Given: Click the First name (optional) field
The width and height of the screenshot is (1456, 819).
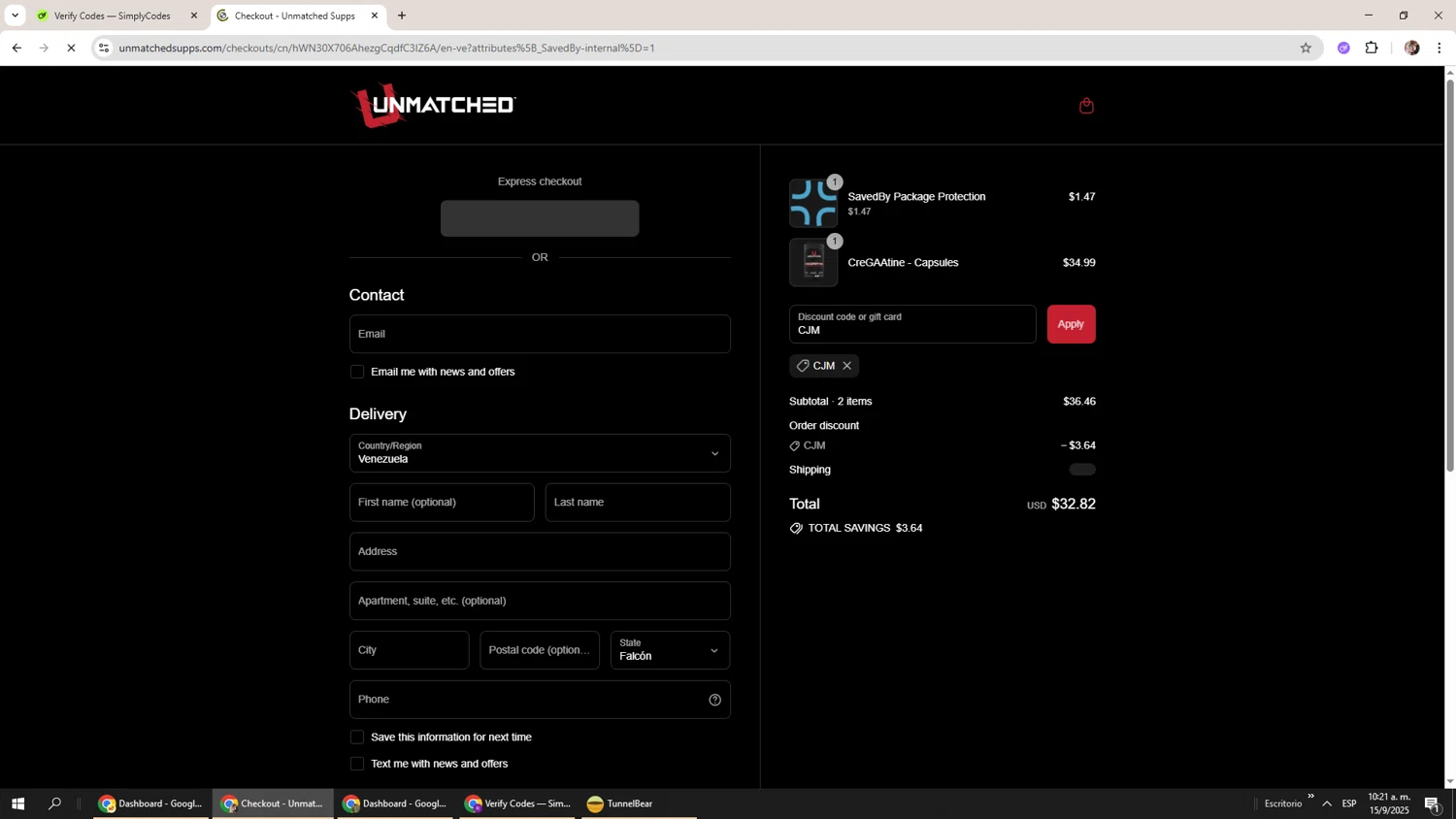Looking at the screenshot, I should (x=442, y=503).
